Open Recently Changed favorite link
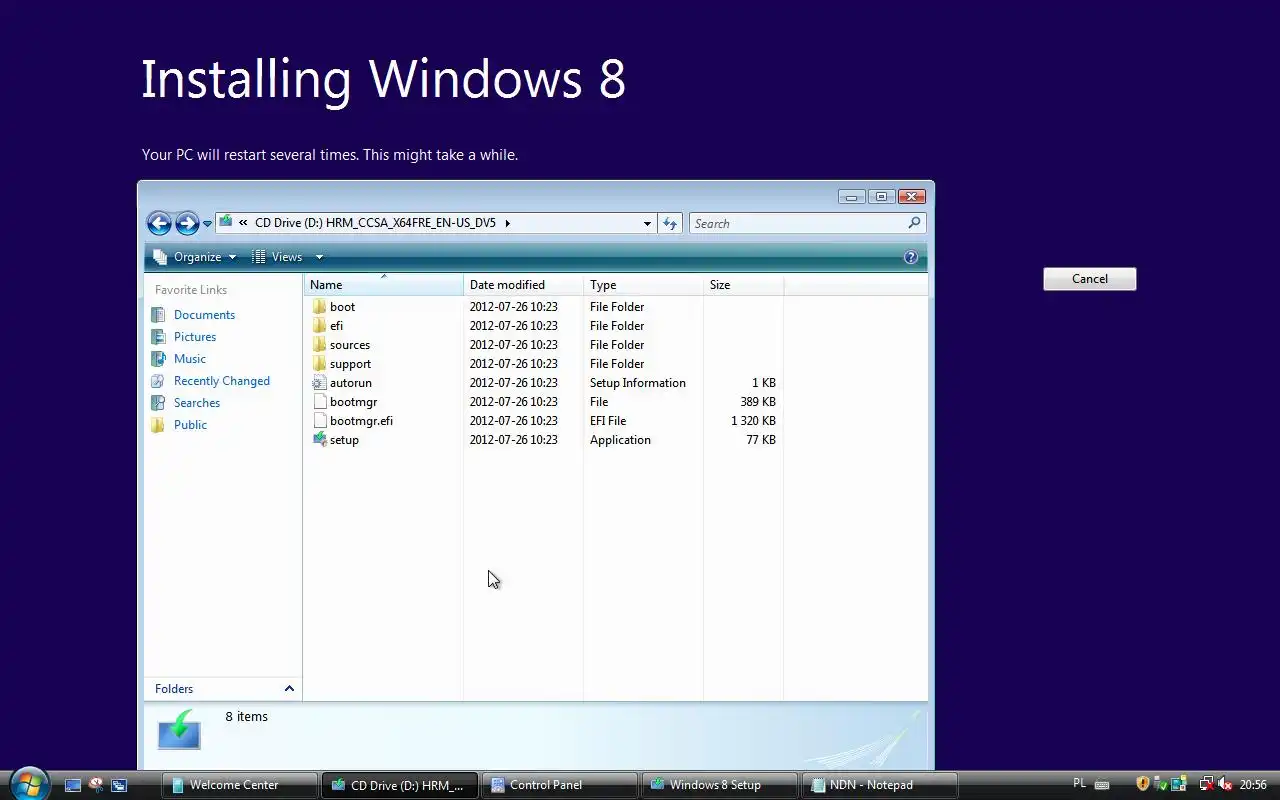The height and width of the screenshot is (800, 1280). pos(222,381)
